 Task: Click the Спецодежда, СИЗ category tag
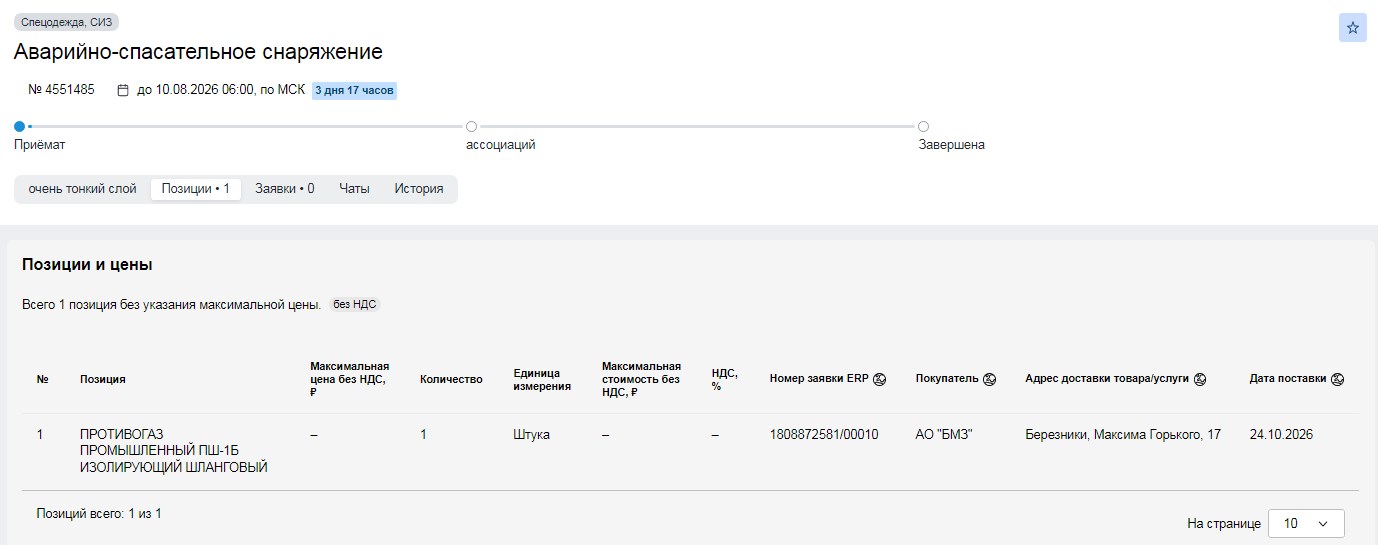[x=66, y=22]
